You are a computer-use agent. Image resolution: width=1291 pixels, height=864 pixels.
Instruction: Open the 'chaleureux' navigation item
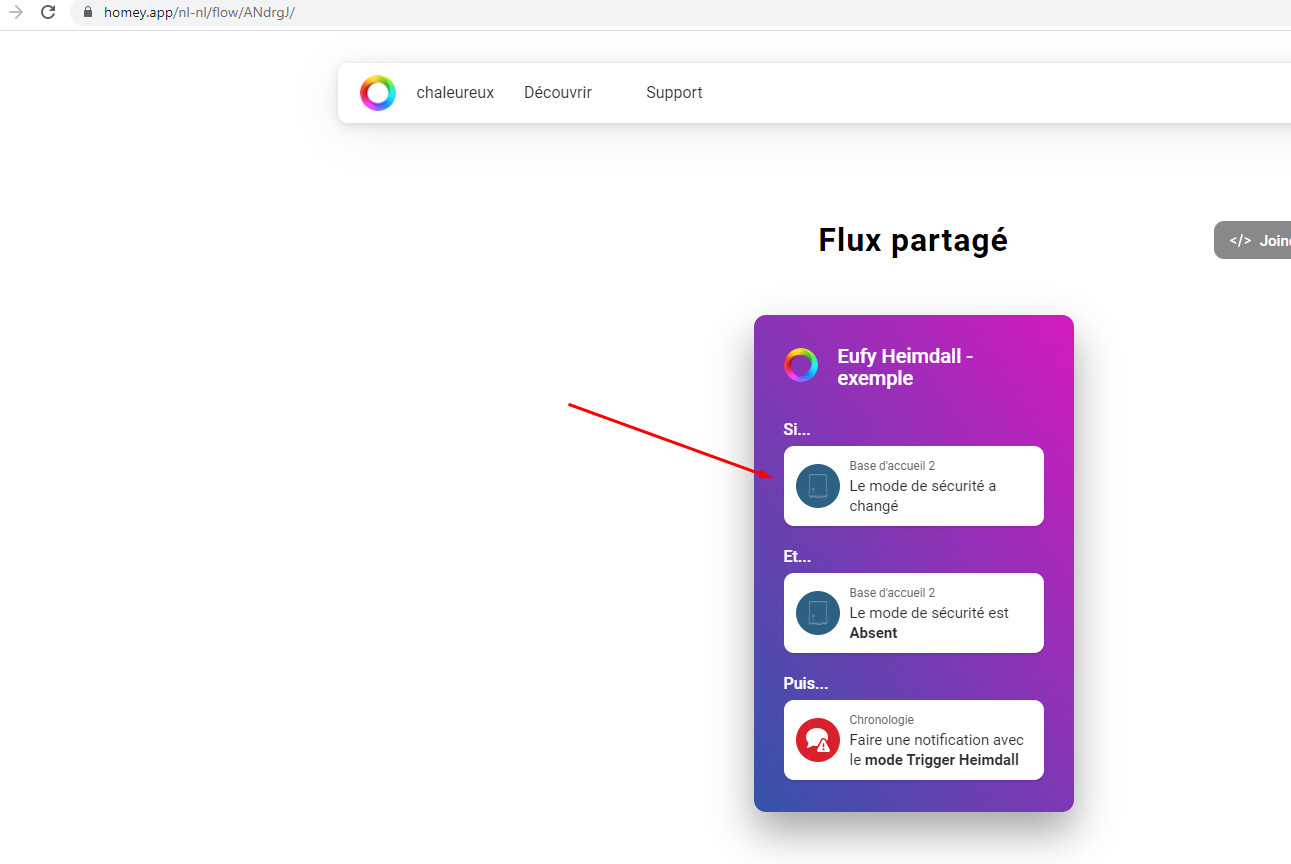(x=455, y=93)
